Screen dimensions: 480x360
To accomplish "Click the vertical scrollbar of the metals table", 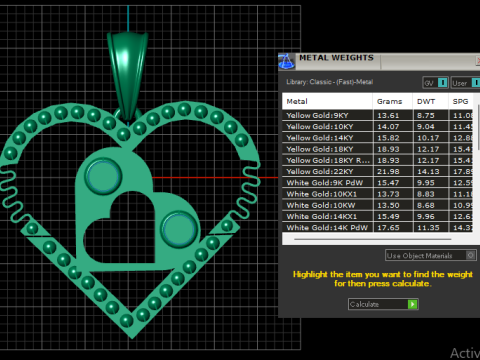I will [x=479, y=127].
